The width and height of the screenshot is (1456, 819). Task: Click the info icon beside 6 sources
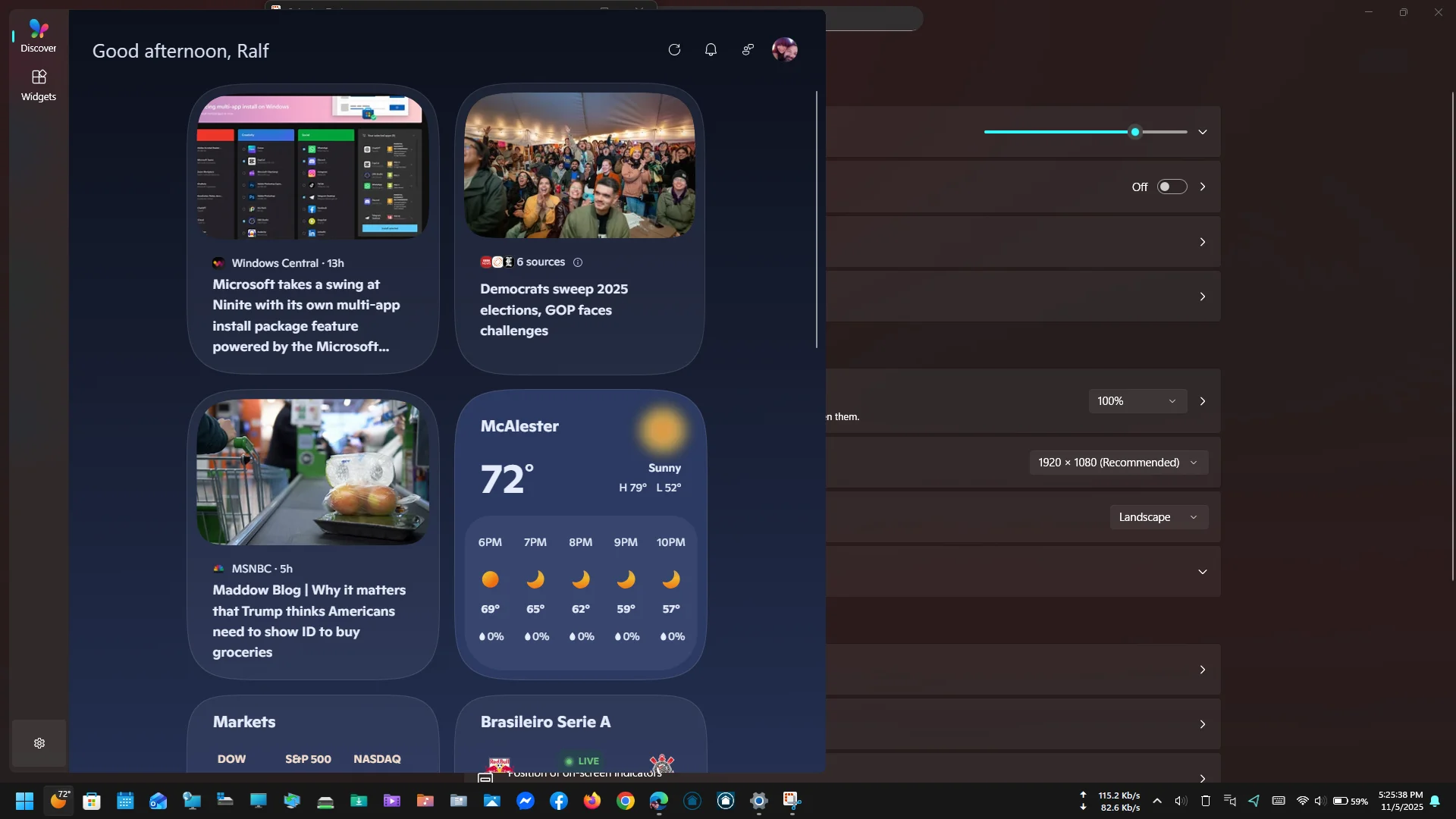click(x=578, y=262)
